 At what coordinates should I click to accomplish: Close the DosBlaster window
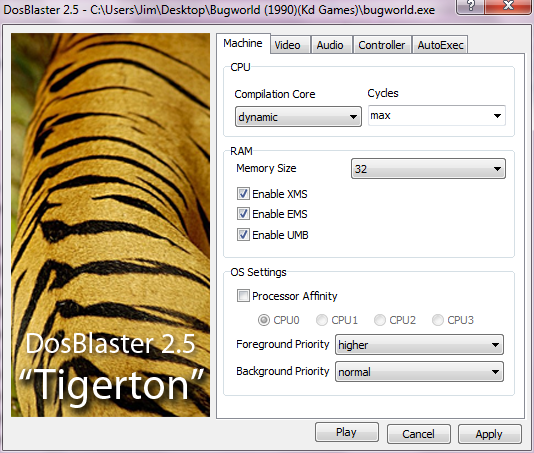(x=507, y=6)
